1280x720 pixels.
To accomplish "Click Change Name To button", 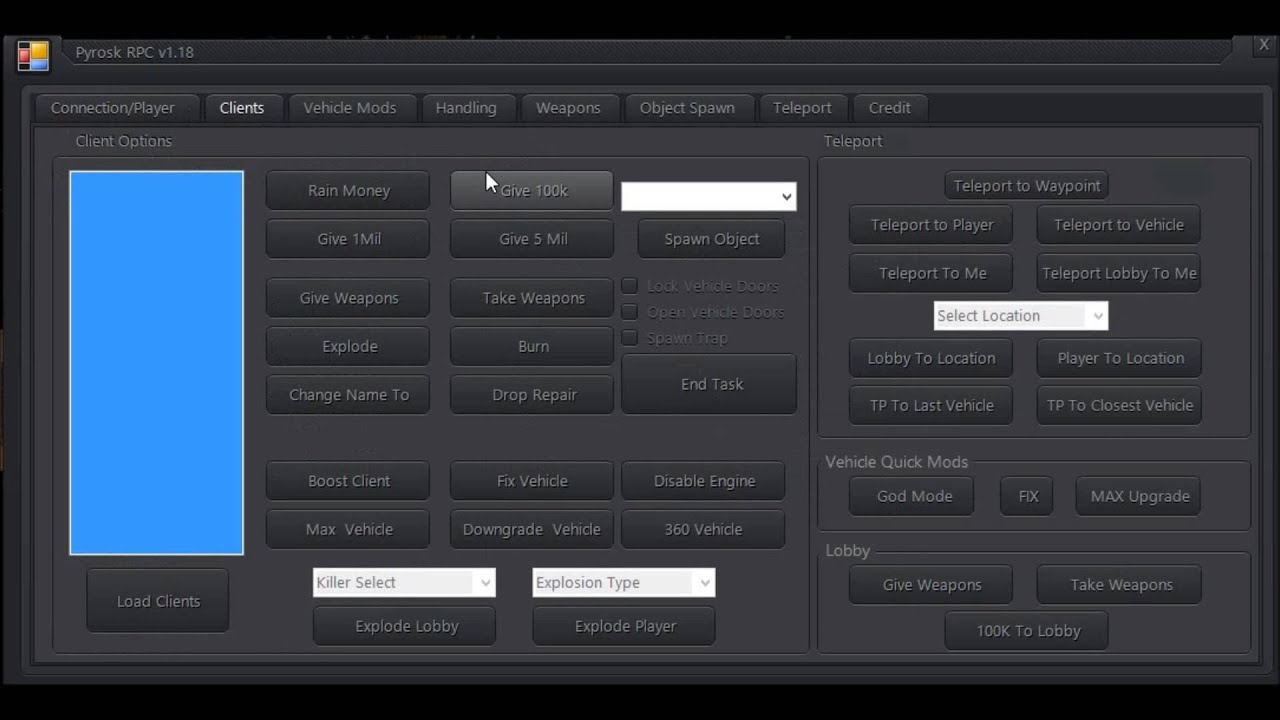I will point(348,395).
